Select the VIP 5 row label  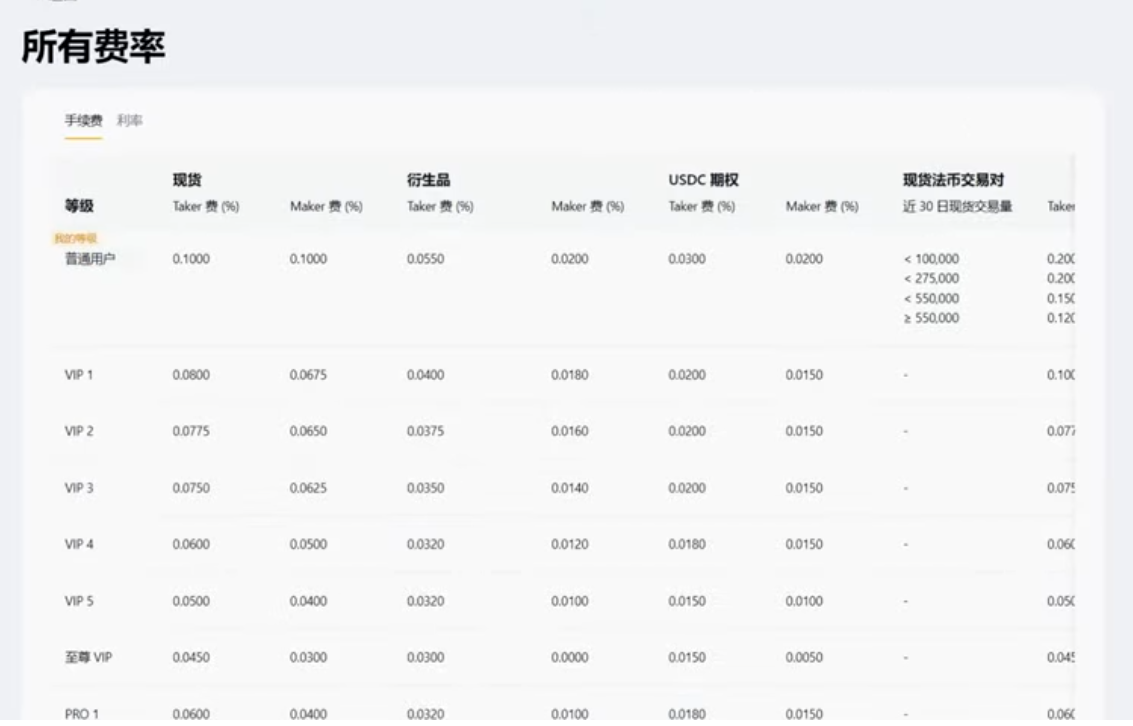coord(79,601)
